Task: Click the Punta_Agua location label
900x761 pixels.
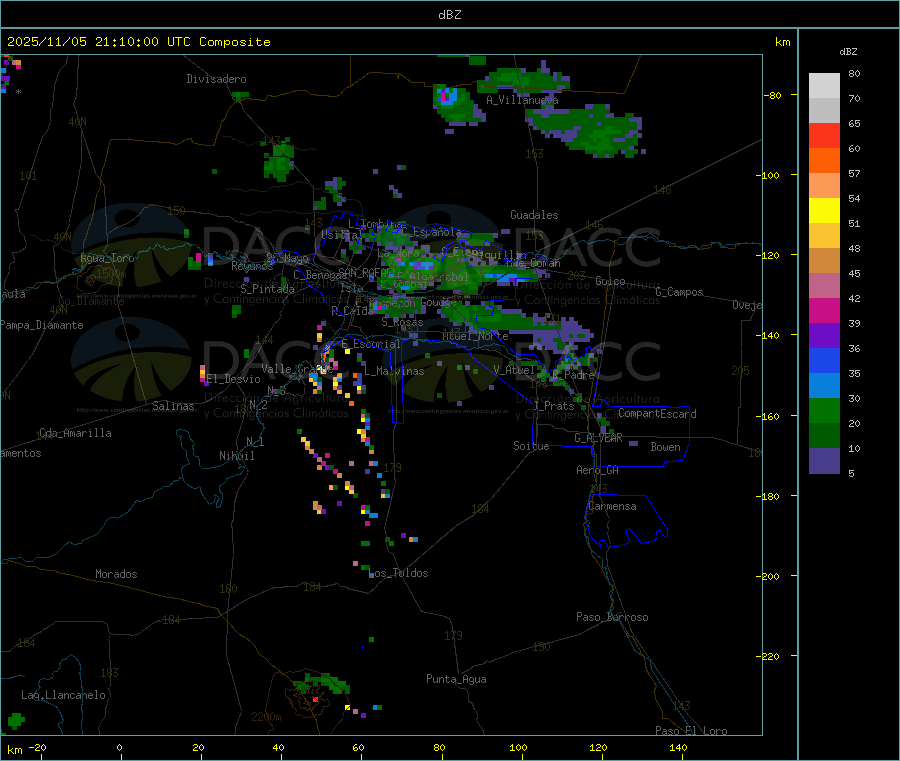Action: coord(456,679)
